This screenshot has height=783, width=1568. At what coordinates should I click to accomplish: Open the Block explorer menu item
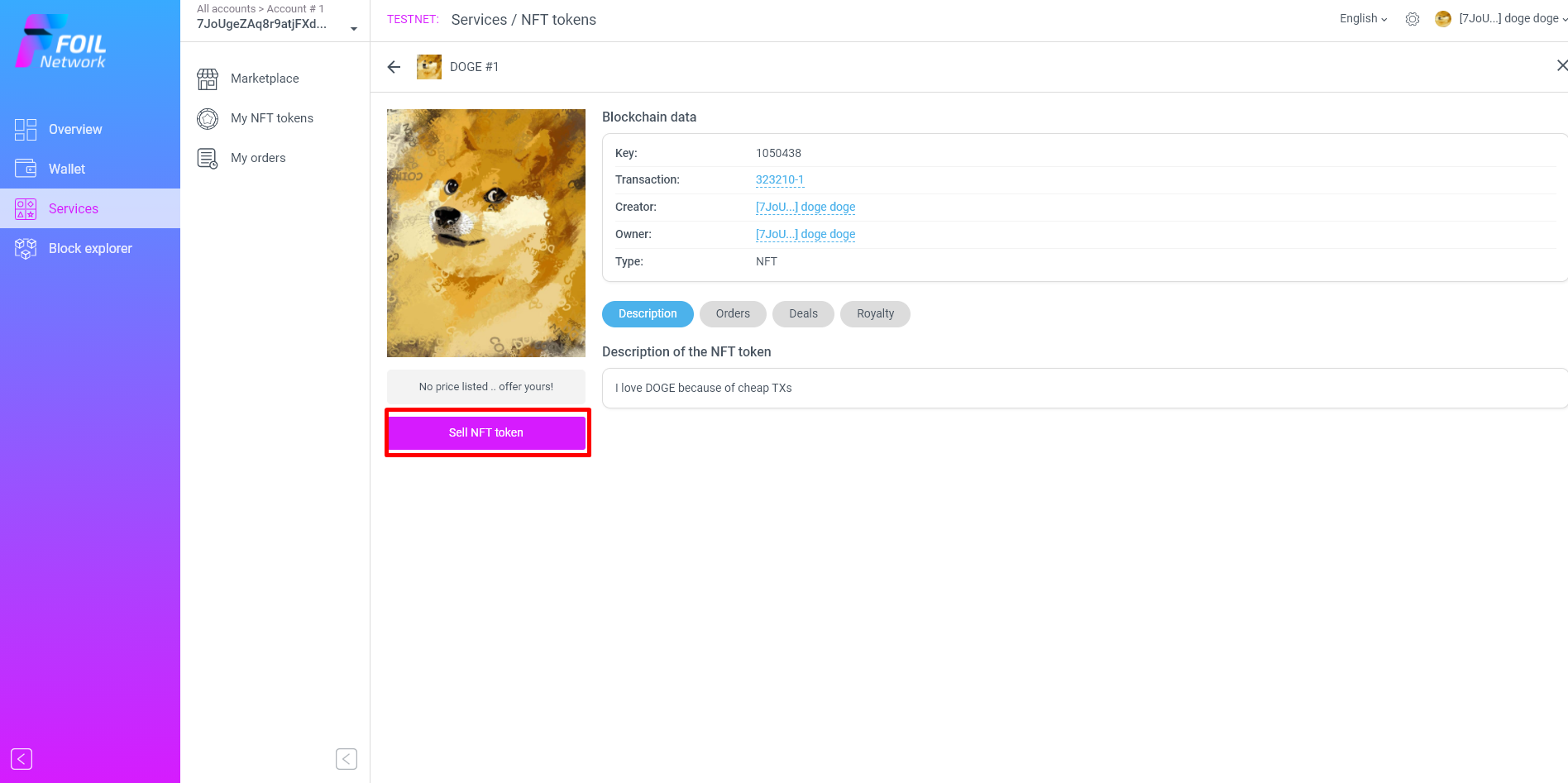point(90,248)
